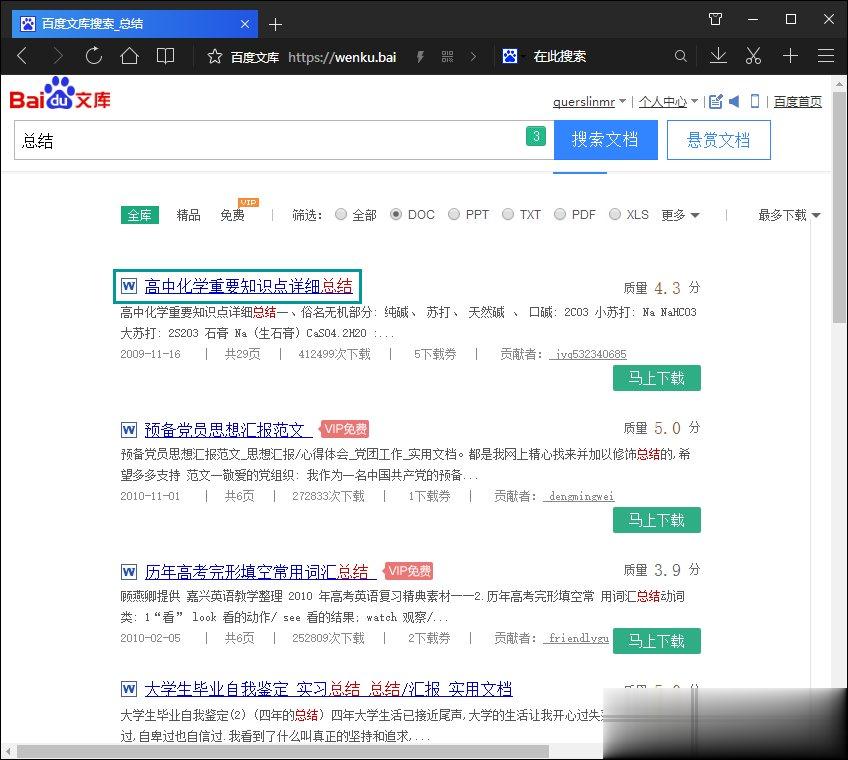The height and width of the screenshot is (760, 848).
Task: Open the 最多下载 sort dropdown
Action: tap(789, 215)
